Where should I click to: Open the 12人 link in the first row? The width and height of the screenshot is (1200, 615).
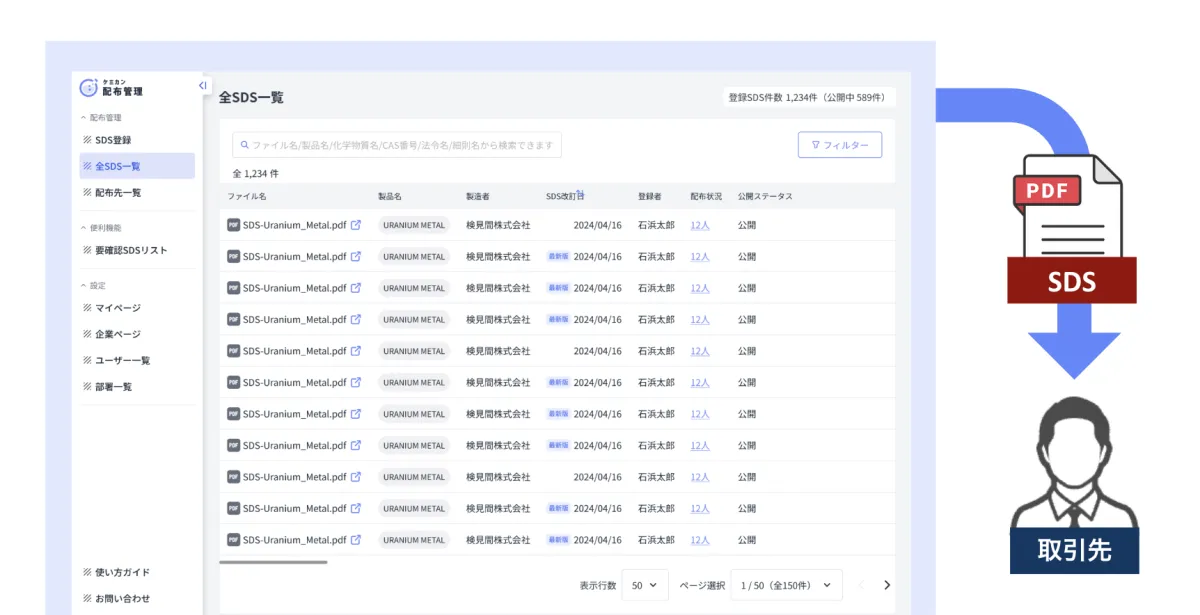[699, 225]
